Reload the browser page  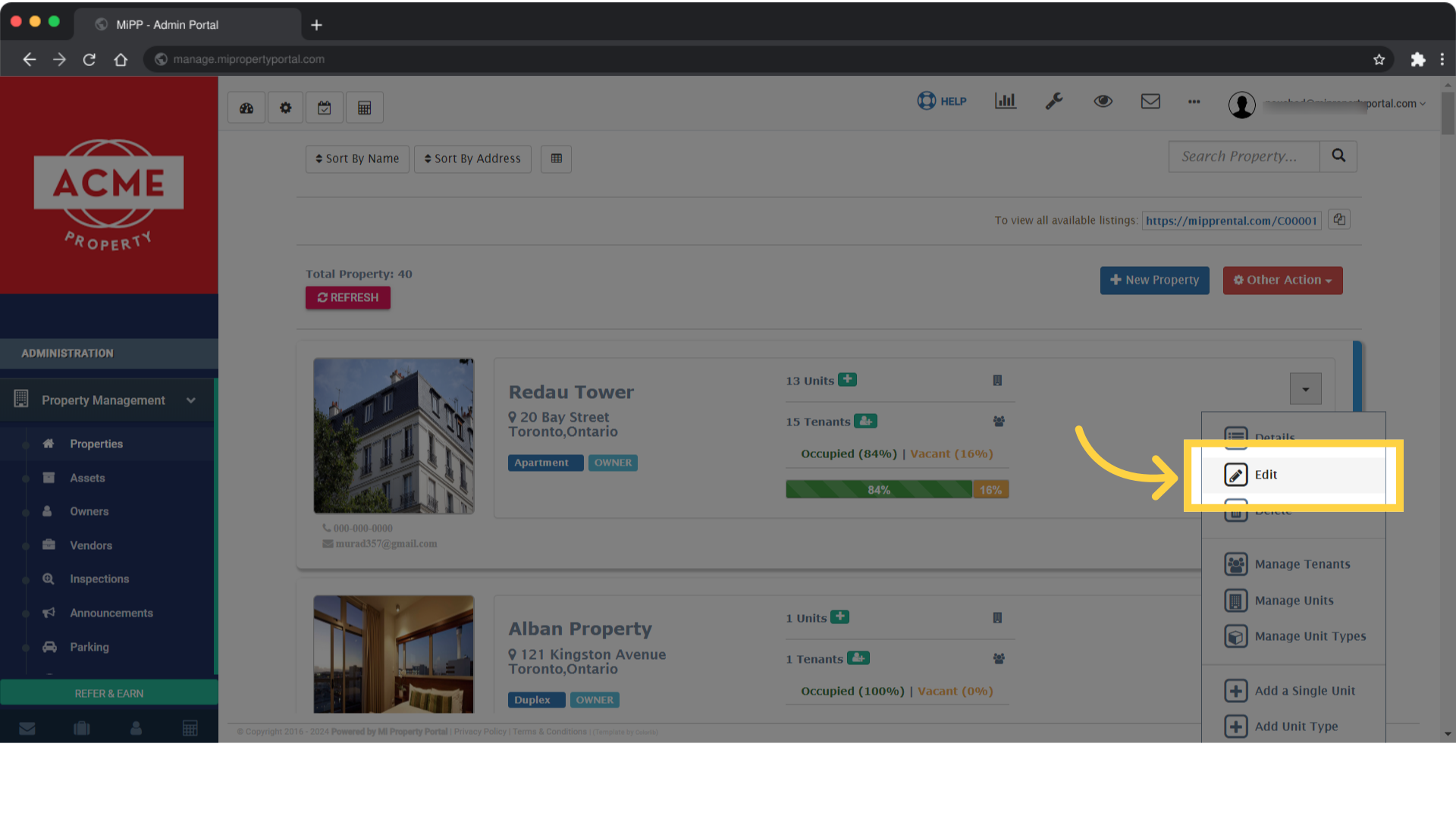point(89,59)
